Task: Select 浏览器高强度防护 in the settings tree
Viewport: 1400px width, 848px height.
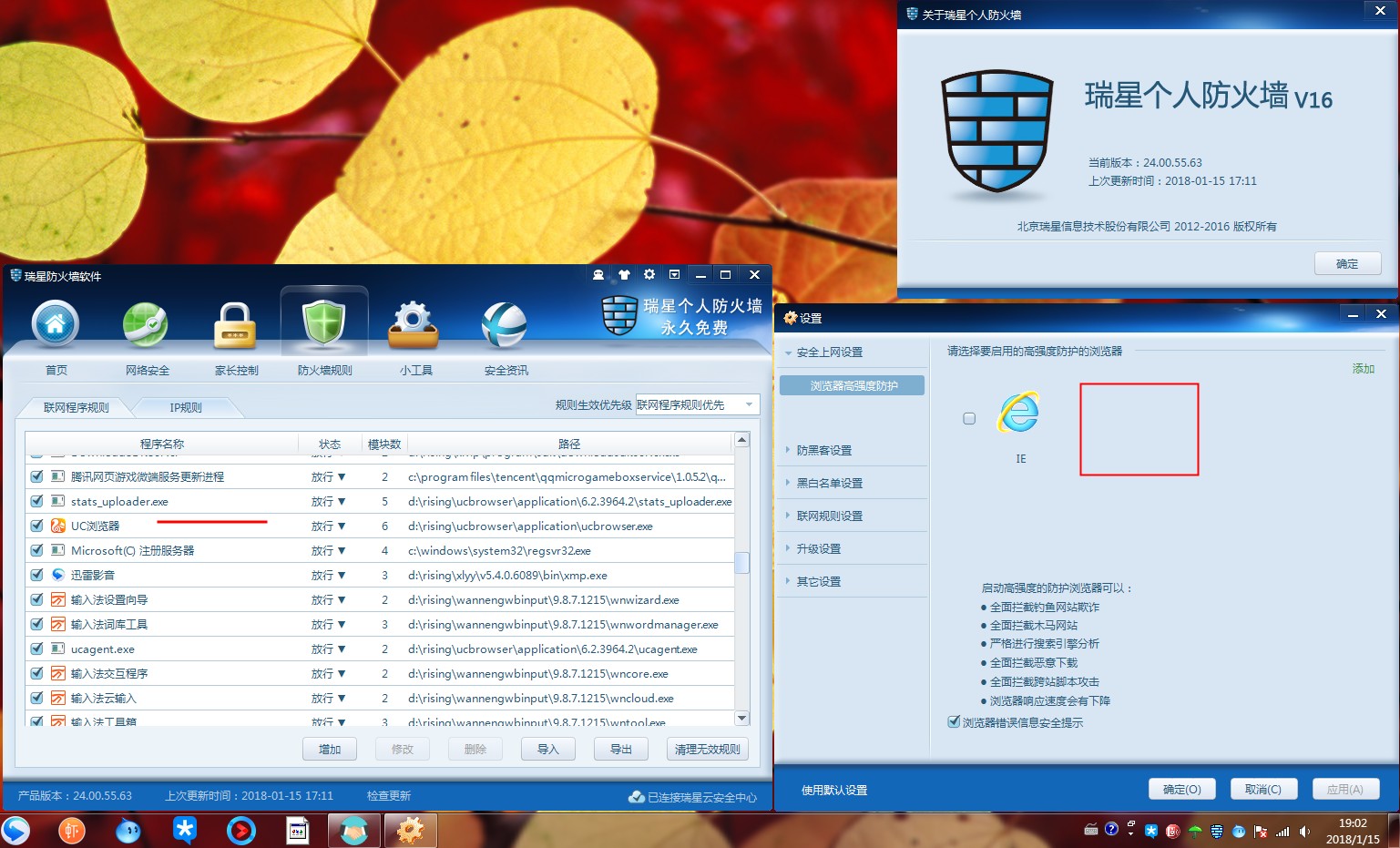Action: coord(853,385)
